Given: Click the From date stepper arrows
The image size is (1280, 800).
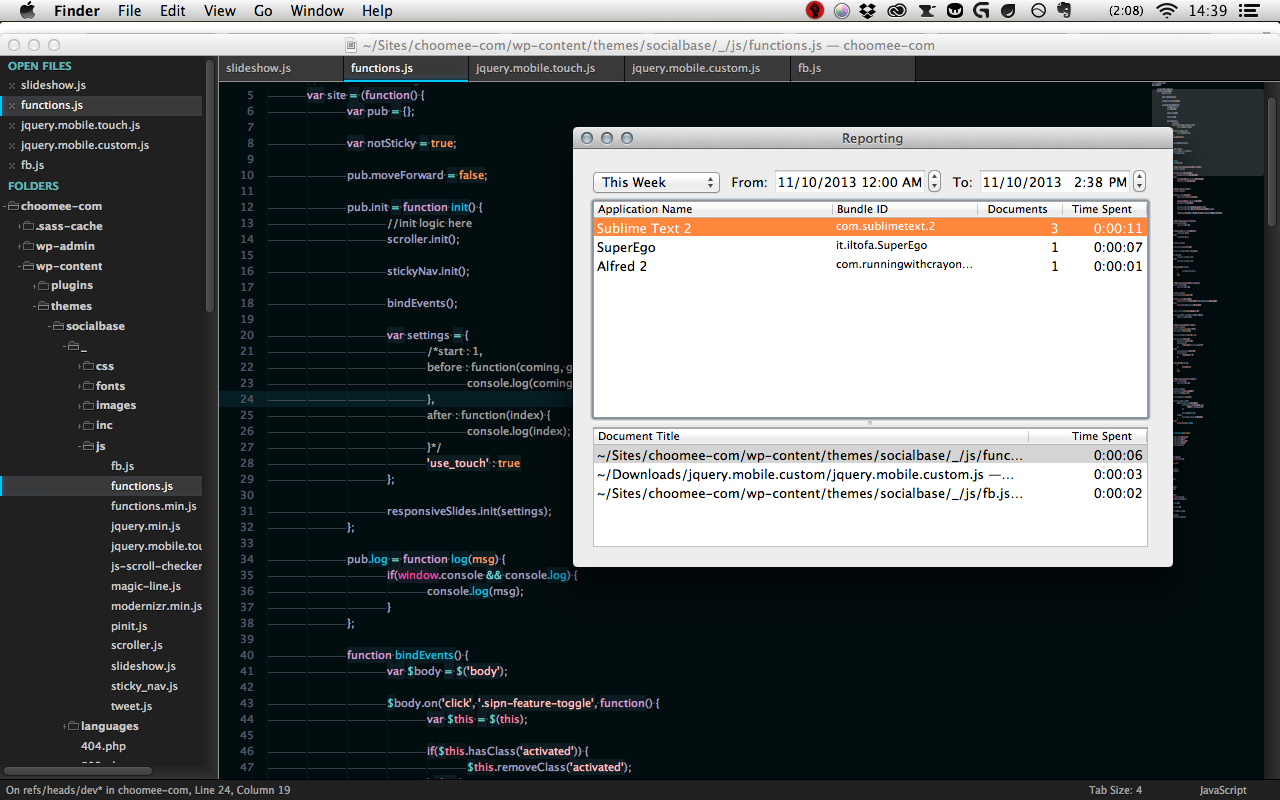Looking at the screenshot, I should tap(934, 182).
